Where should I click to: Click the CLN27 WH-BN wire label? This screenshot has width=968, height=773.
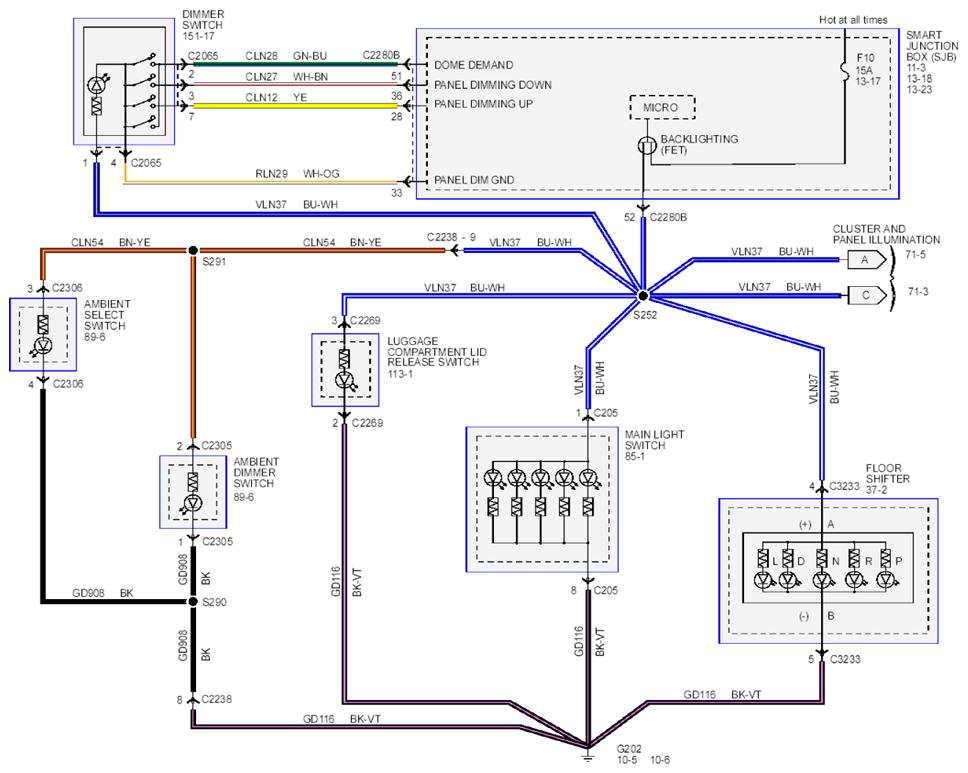coord(286,77)
